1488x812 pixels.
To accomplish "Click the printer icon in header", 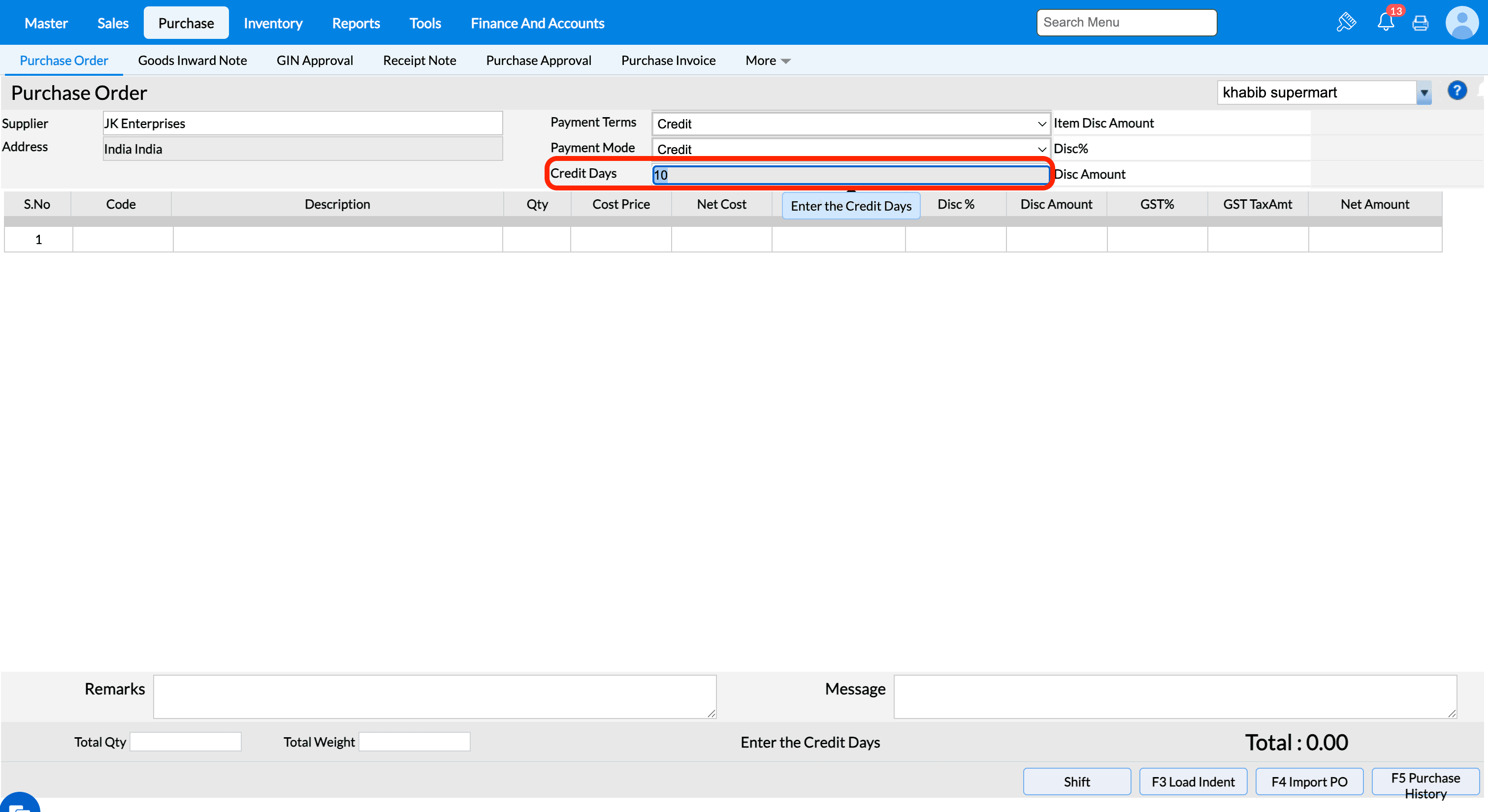I will pos(1420,23).
